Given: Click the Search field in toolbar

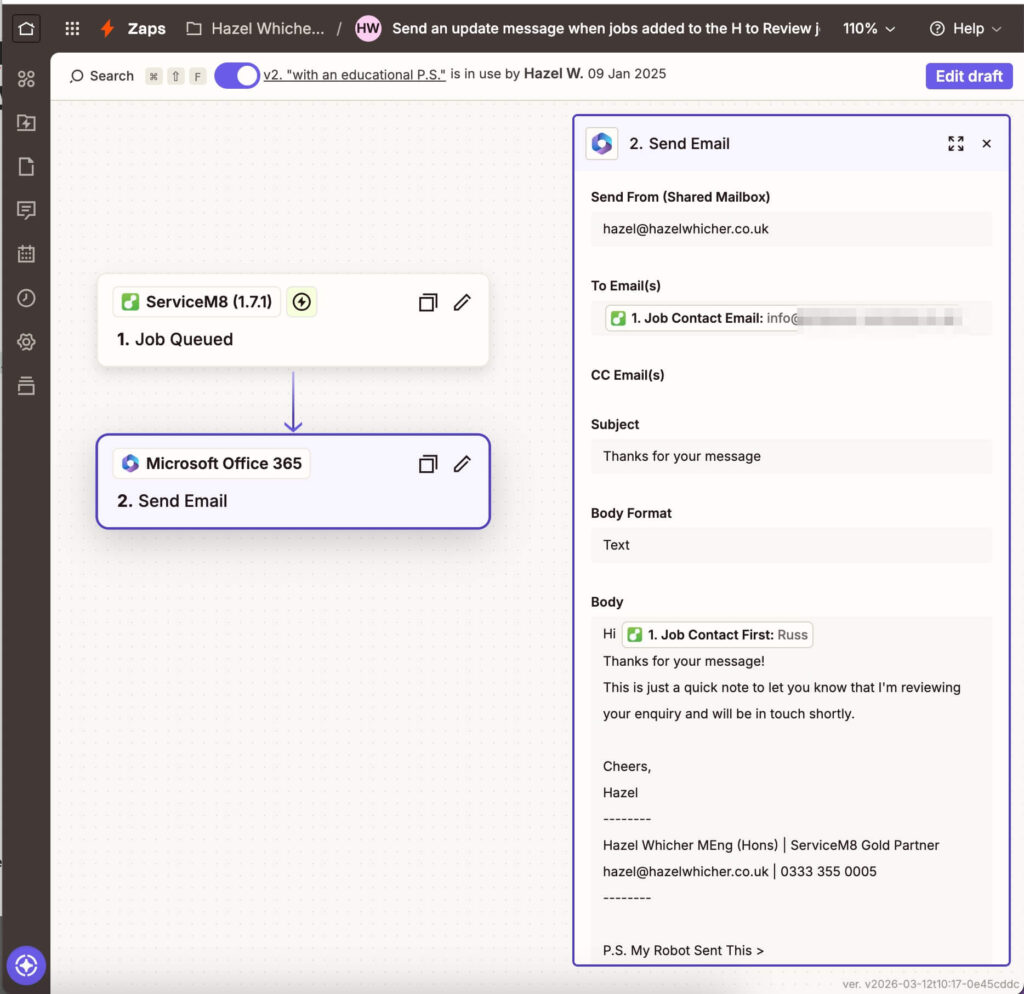Looking at the screenshot, I should (x=102, y=76).
